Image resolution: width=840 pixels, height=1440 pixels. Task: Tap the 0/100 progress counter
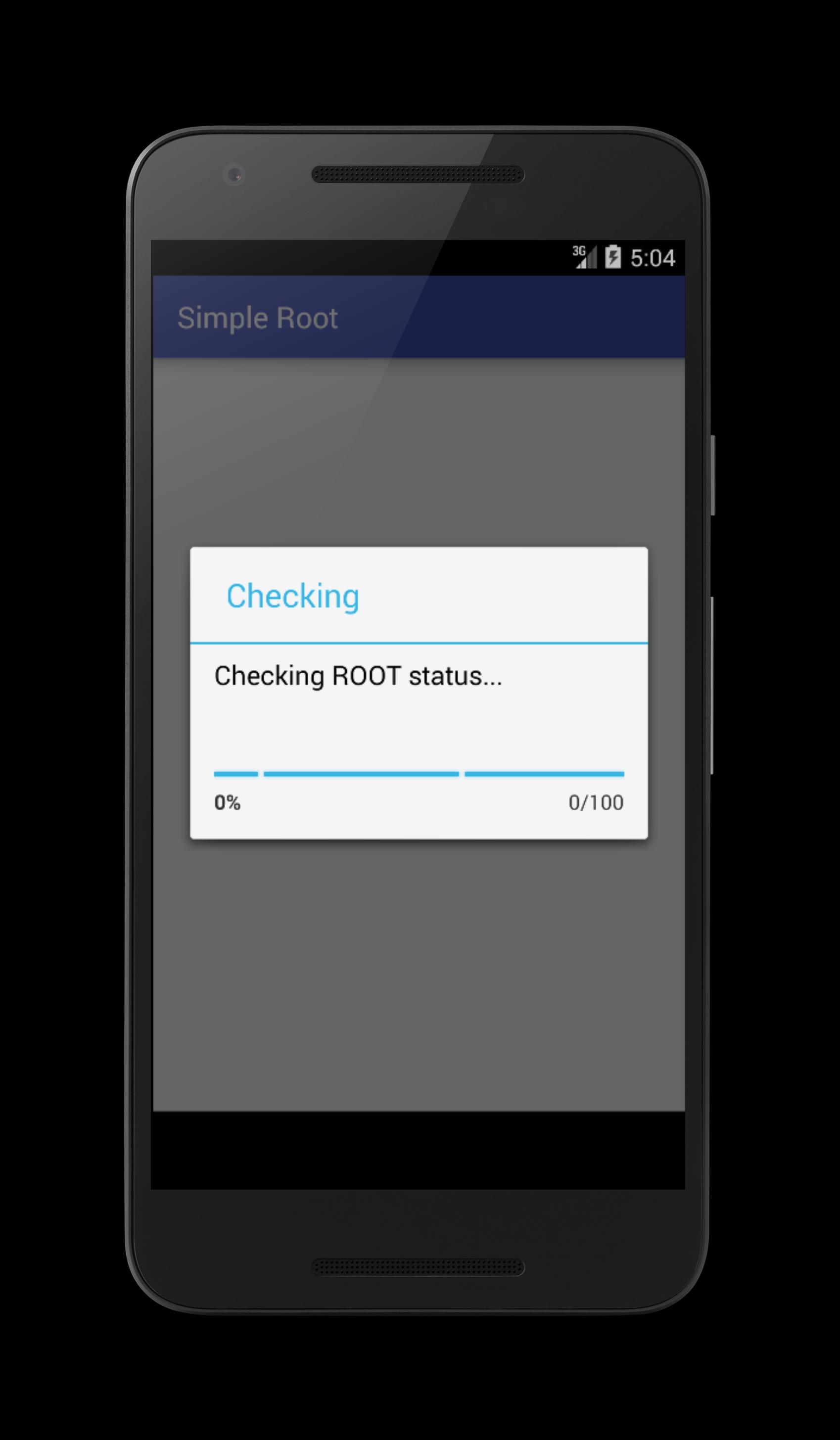(596, 803)
